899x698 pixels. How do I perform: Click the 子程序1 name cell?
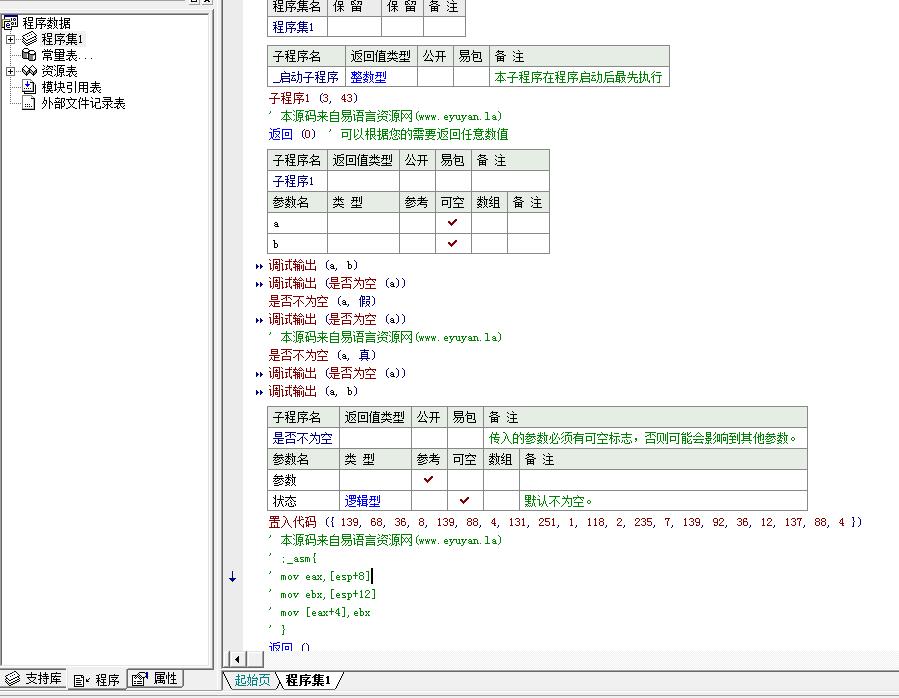pyautogui.click(x=297, y=181)
